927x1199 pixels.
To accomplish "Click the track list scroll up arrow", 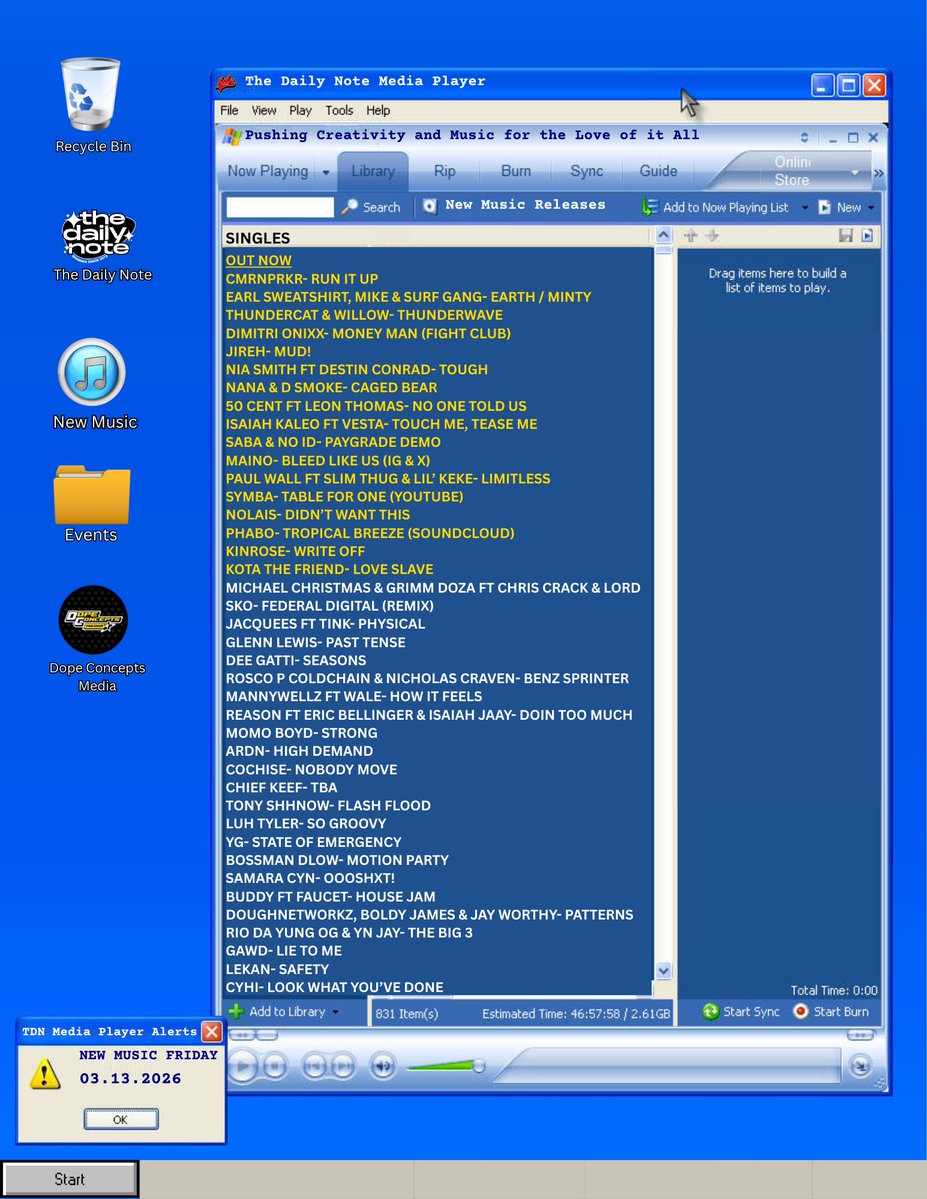I will (x=663, y=235).
